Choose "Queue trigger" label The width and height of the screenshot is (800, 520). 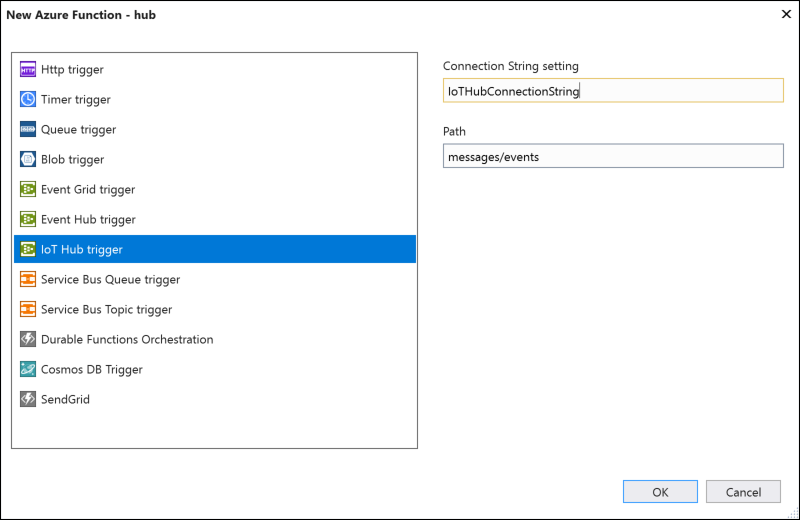click(x=78, y=130)
